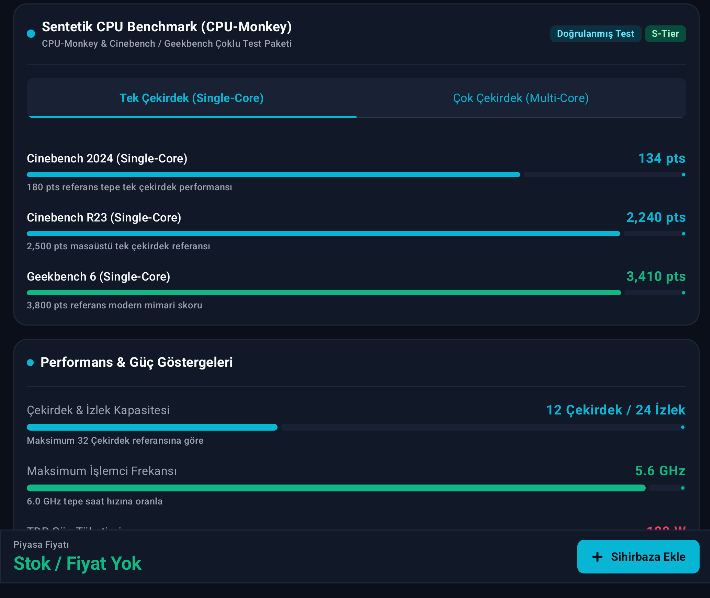Click the S-Tier badge
This screenshot has height=598, width=710.
[665, 33]
